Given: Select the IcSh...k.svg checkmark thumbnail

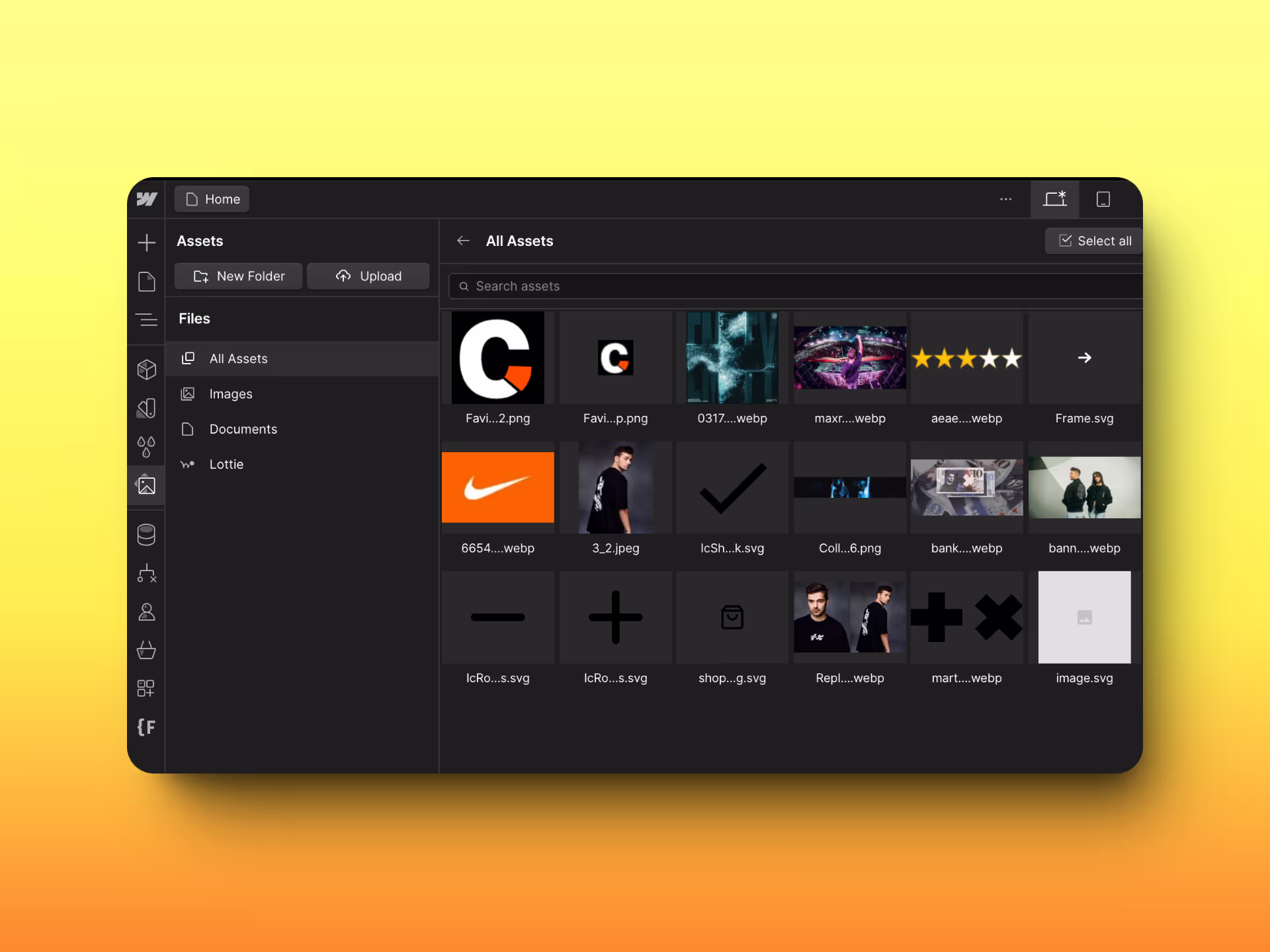Looking at the screenshot, I should pyautogui.click(x=732, y=487).
